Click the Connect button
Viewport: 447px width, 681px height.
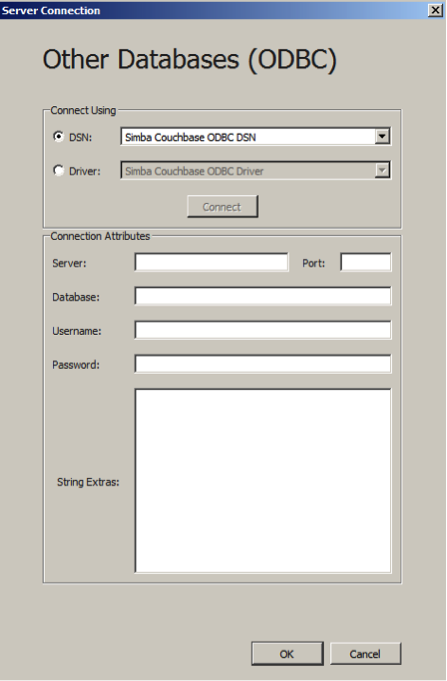(222, 207)
